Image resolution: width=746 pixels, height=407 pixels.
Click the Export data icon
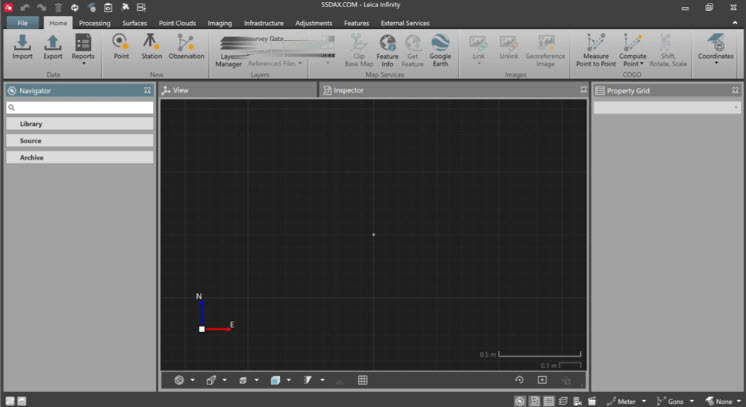(x=52, y=47)
